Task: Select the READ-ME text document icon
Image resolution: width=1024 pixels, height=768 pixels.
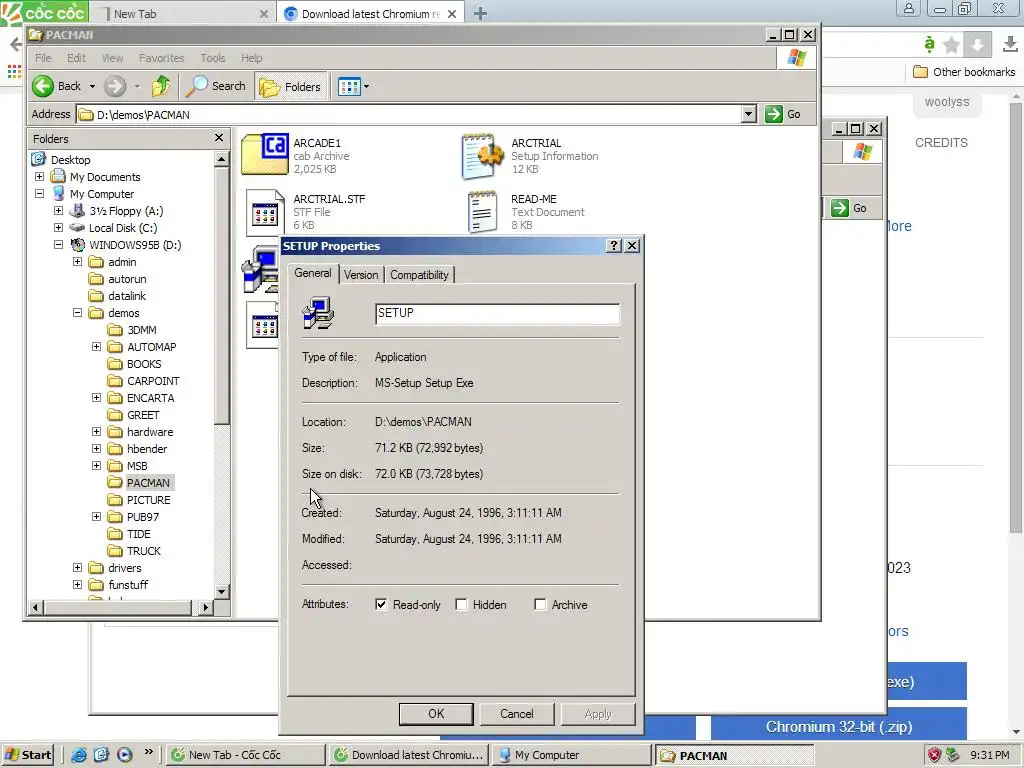Action: (x=483, y=212)
